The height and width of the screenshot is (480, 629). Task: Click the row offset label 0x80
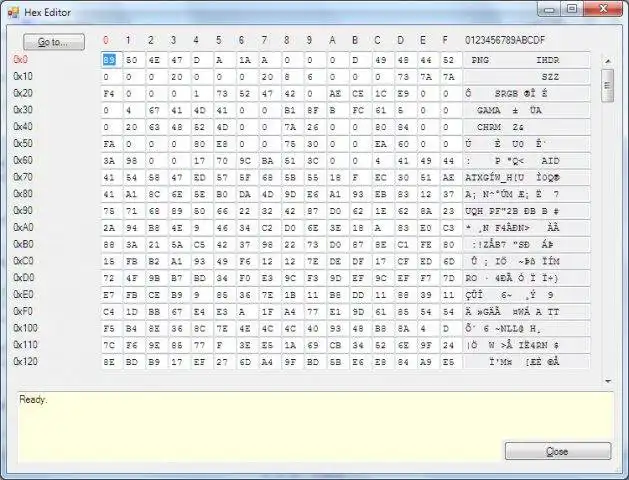[23, 194]
